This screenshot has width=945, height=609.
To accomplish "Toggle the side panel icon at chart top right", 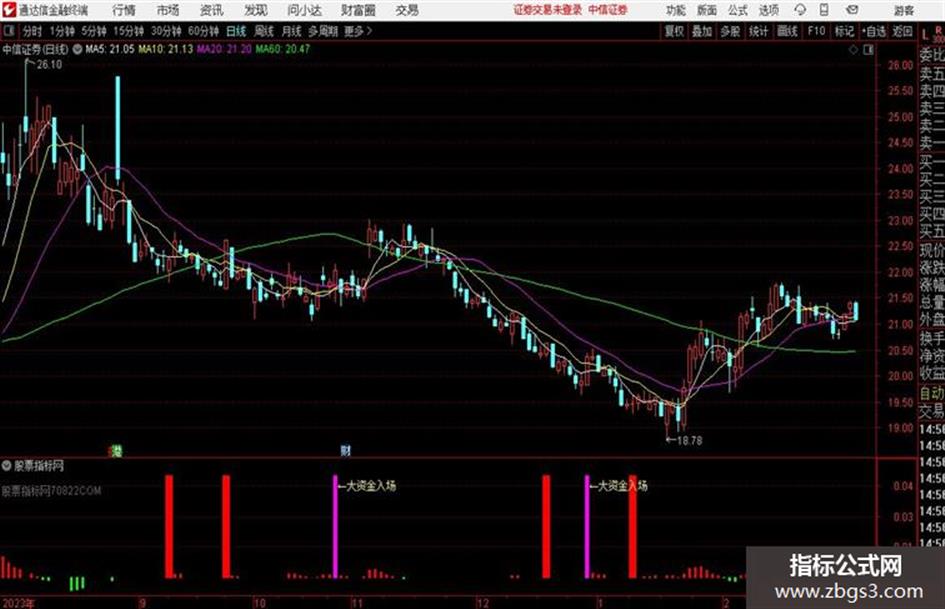I will [868, 50].
